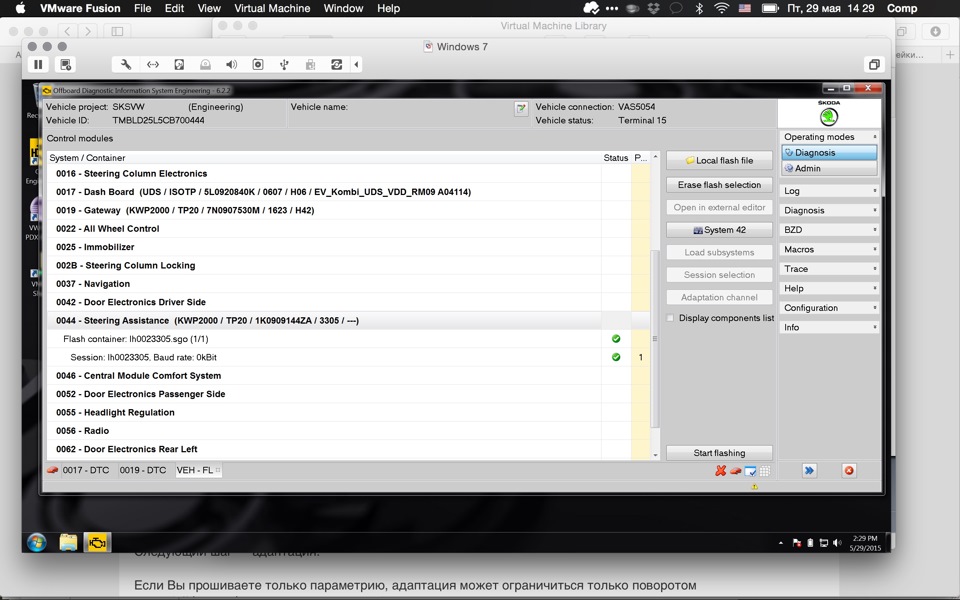Click the network adapter arrows icon
The image size is (960, 600).
(153, 64)
